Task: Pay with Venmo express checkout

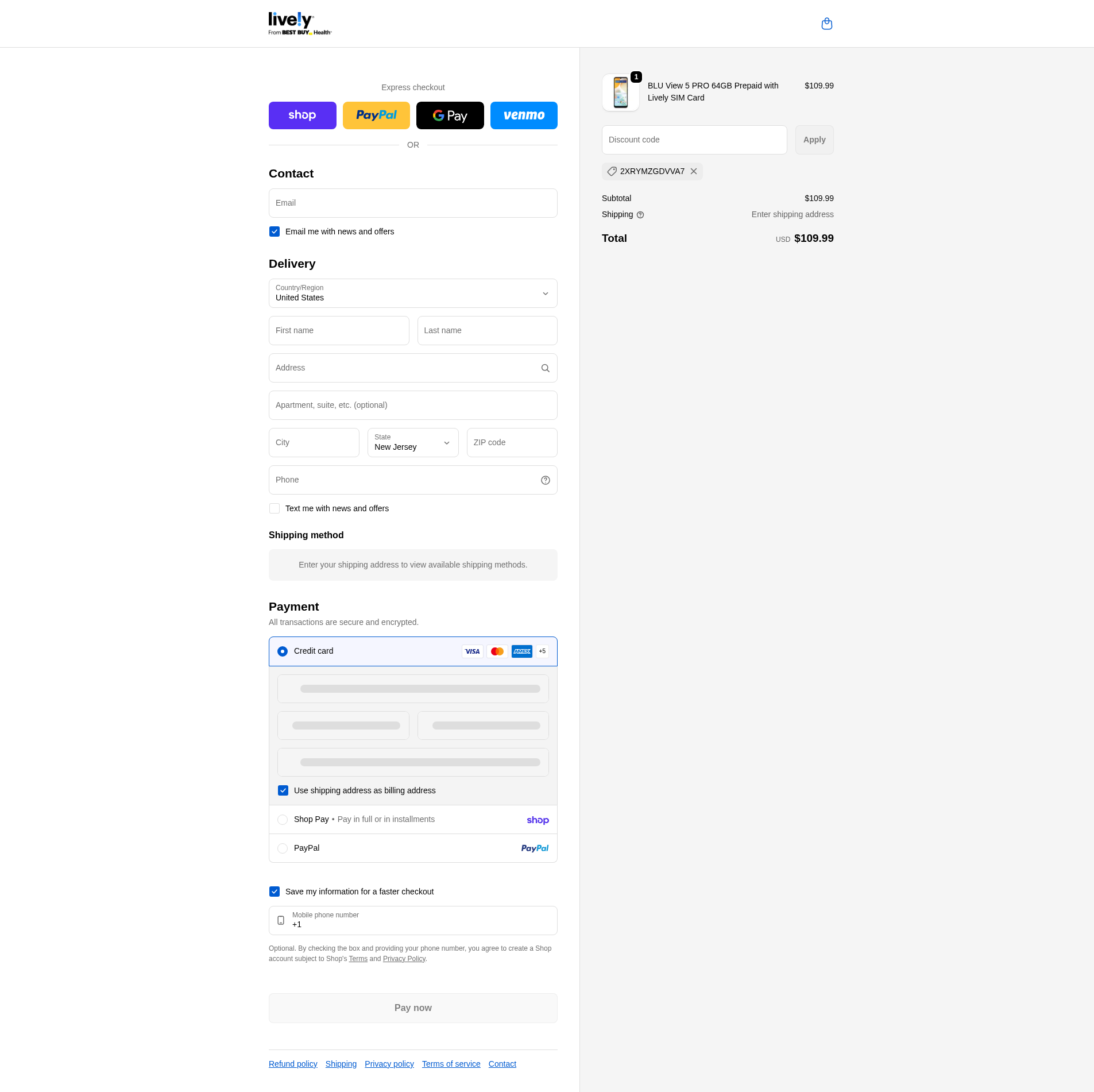Action: 523,115
